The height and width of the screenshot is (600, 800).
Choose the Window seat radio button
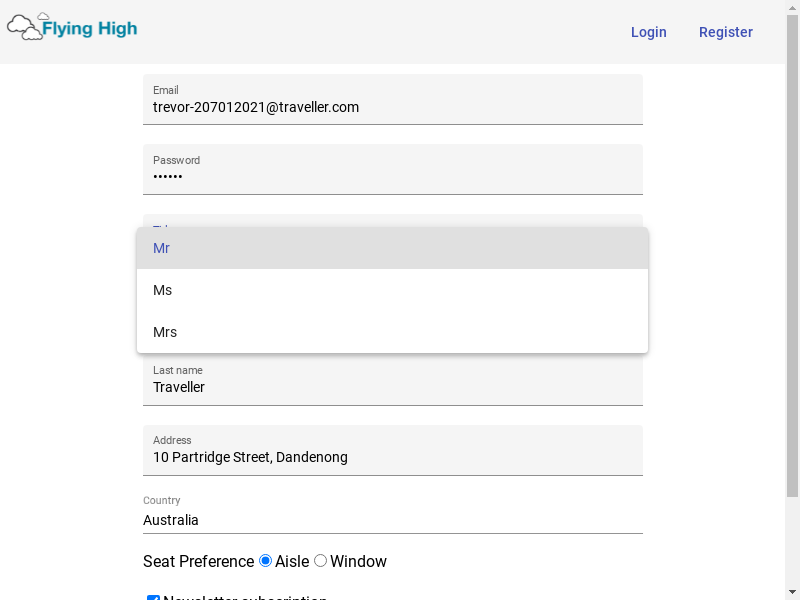tap(321, 561)
